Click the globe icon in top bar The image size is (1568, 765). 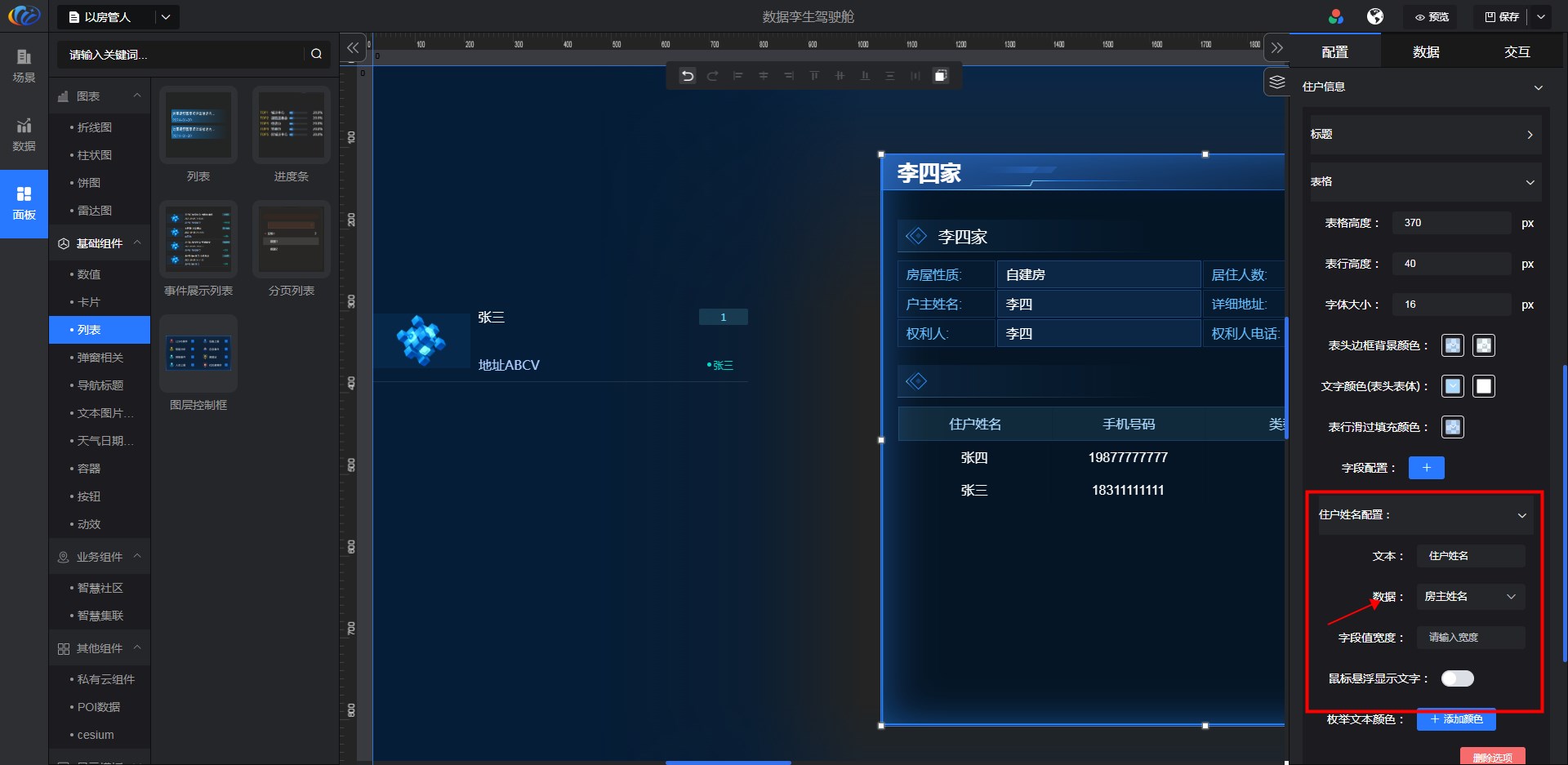pos(1375,17)
